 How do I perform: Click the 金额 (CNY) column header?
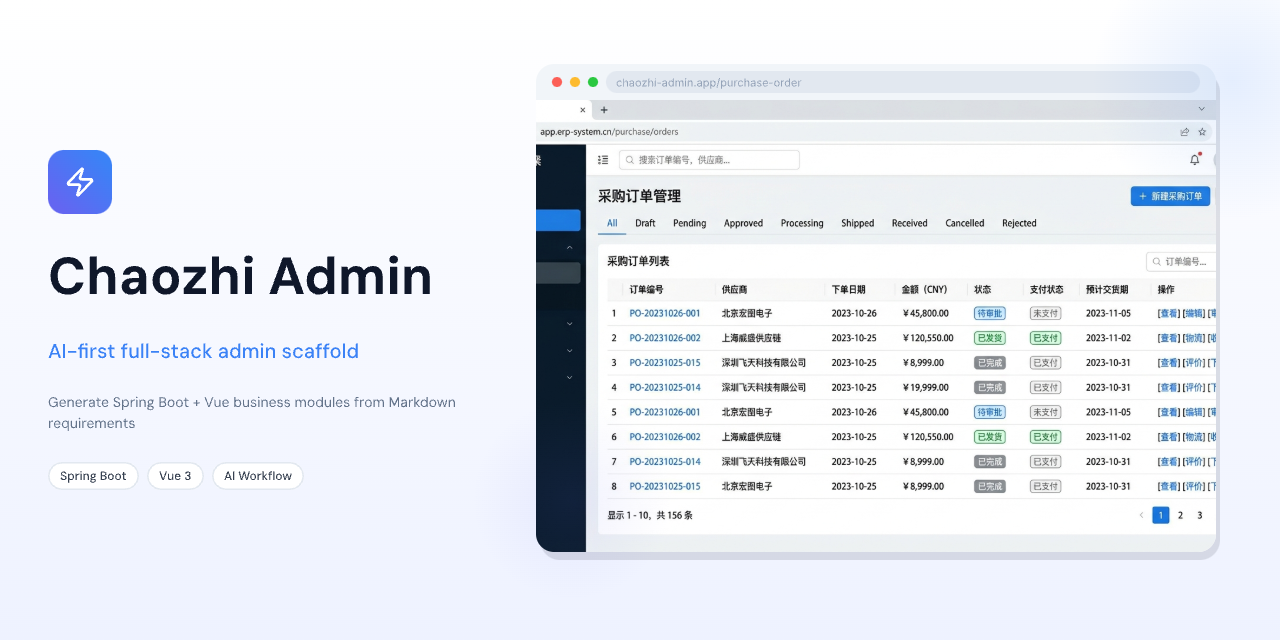pyautogui.click(x=925, y=290)
